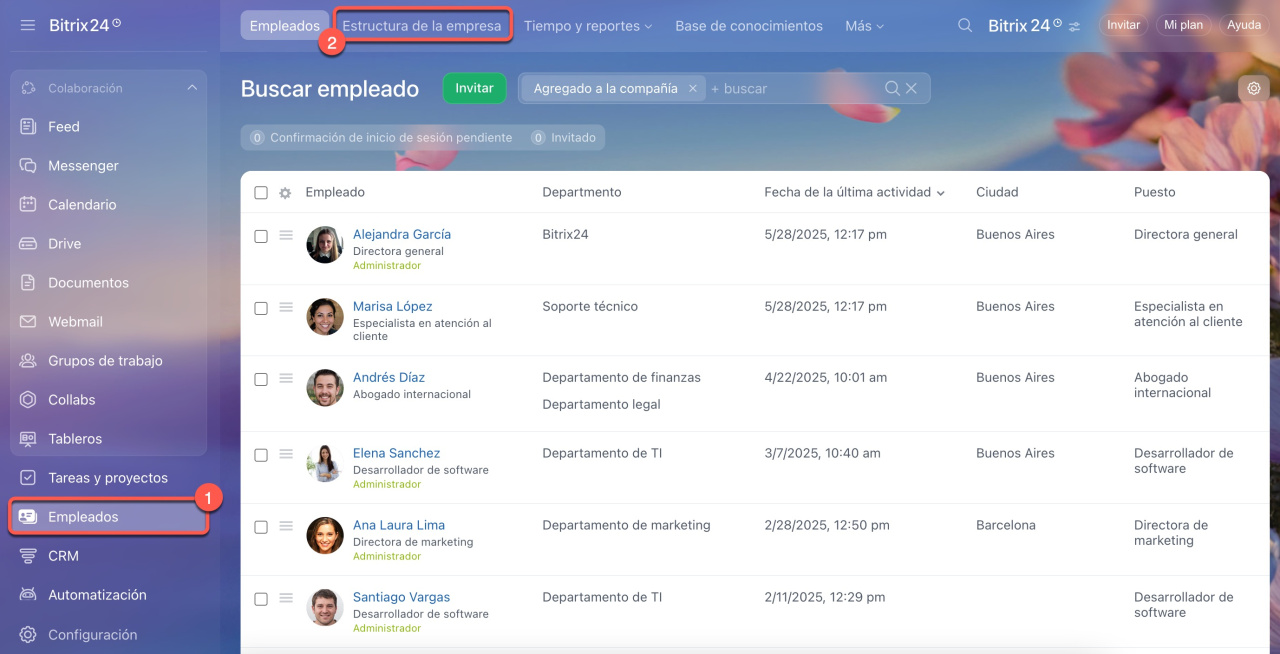Click column settings gear in table header

285,193
